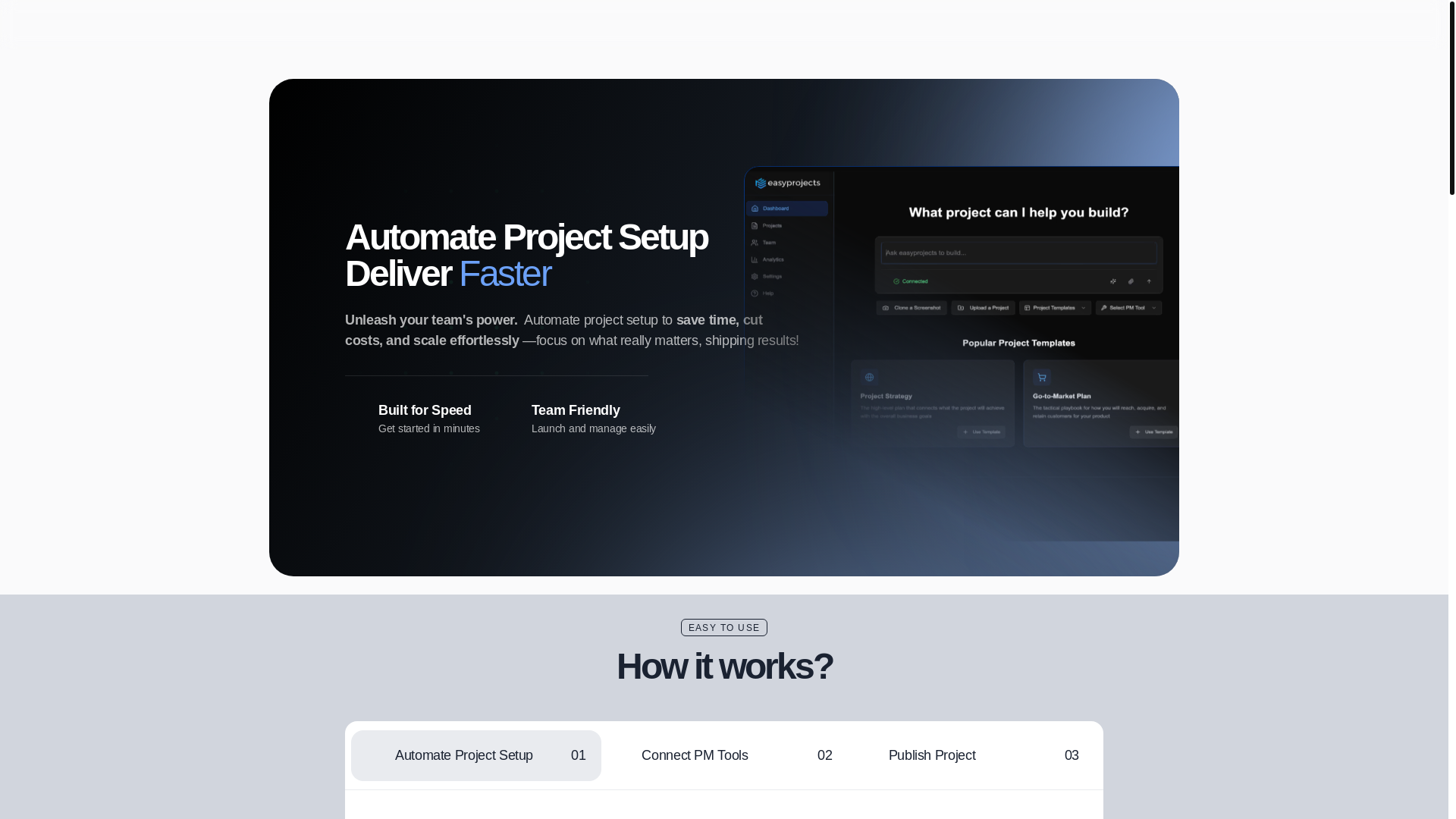Click the 'Built for Speed' feature text
This screenshot has height=819, width=1456.
pos(425,410)
